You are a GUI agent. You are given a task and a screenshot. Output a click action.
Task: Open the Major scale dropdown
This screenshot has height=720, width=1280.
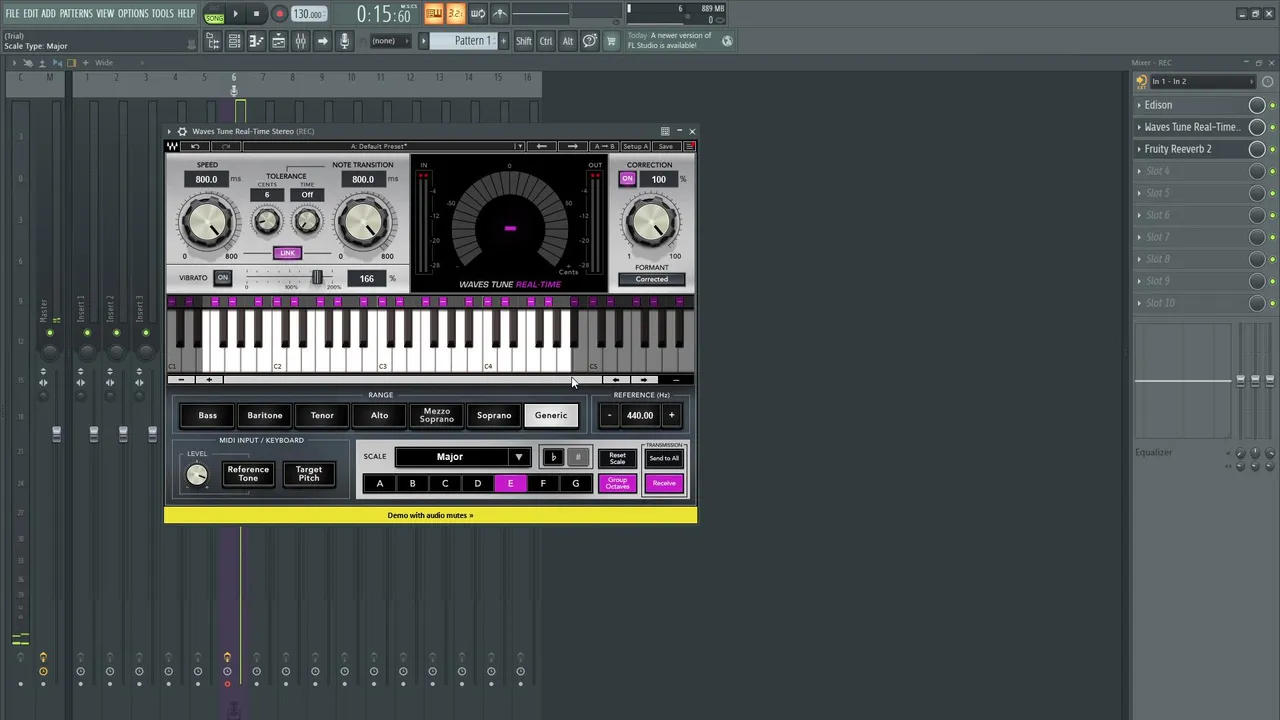coord(463,457)
